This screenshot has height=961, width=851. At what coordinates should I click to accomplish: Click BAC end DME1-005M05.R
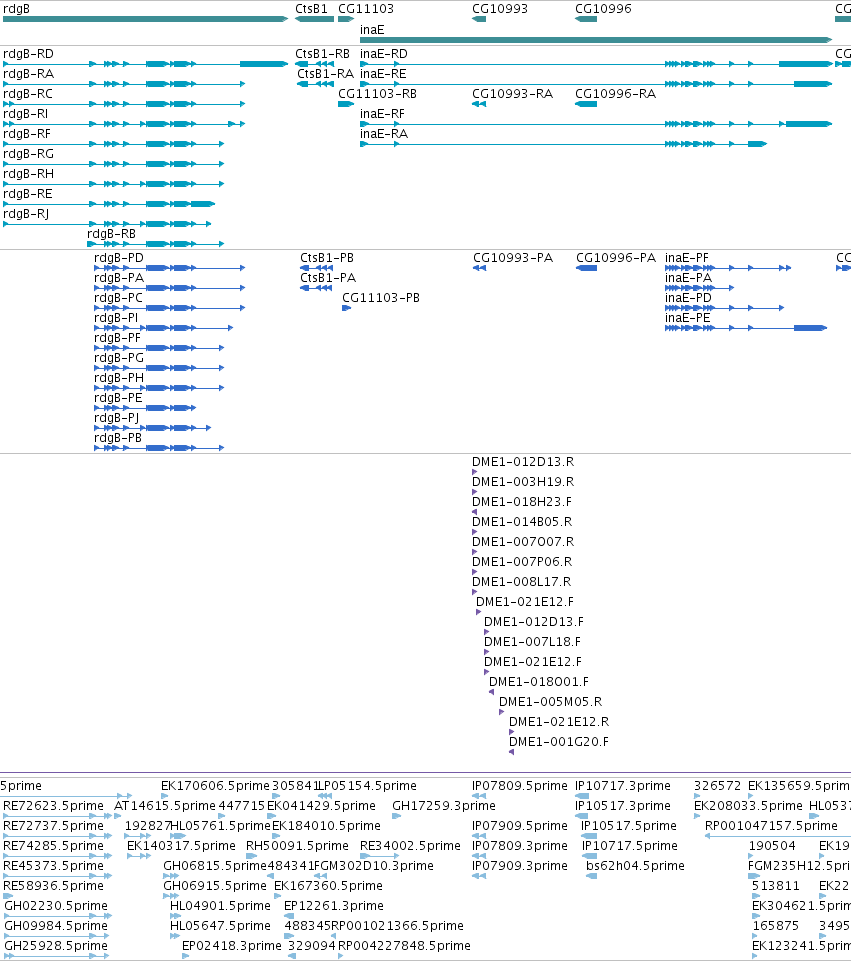550,702
